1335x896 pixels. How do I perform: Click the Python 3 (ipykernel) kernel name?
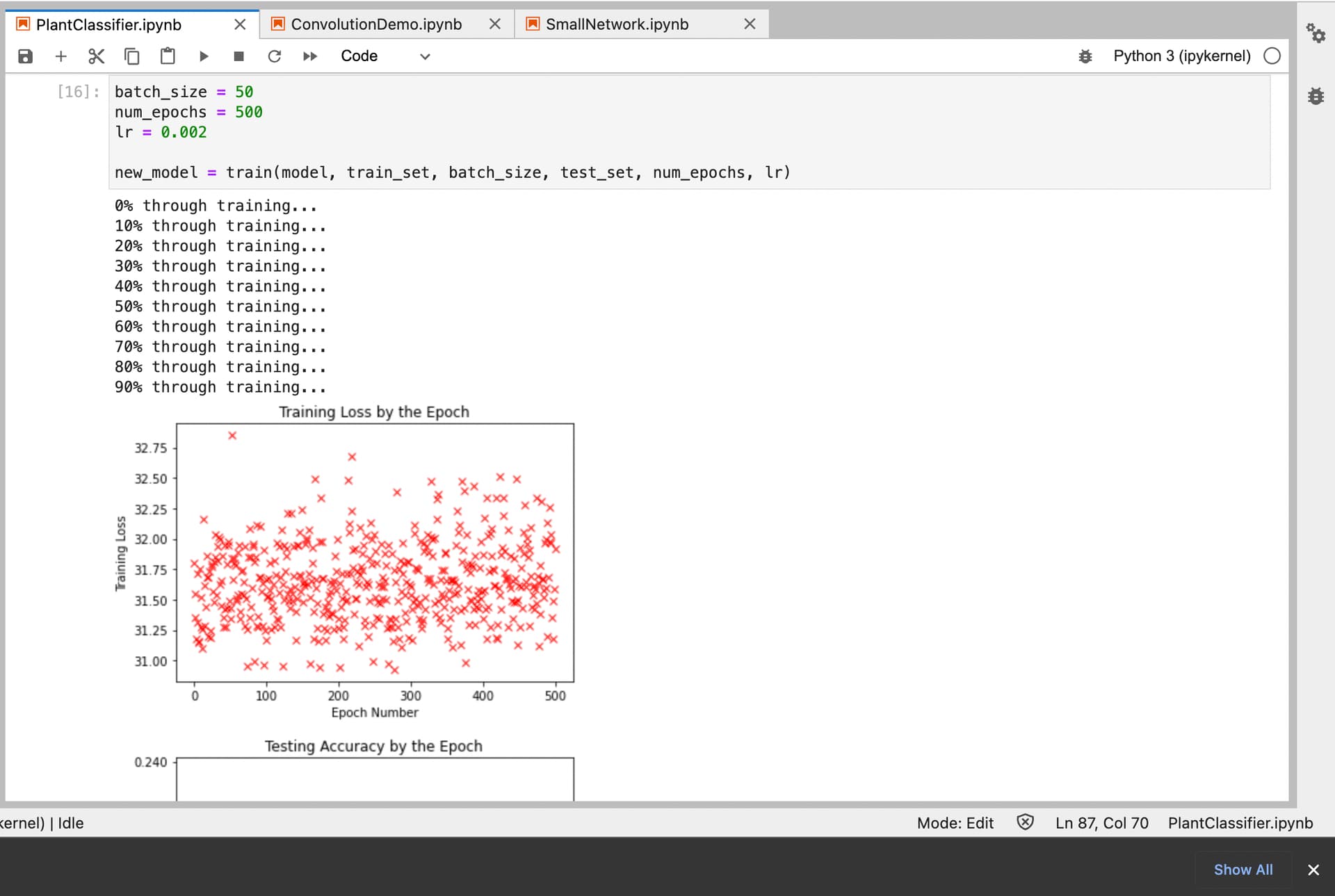pyautogui.click(x=1181, y=56)
